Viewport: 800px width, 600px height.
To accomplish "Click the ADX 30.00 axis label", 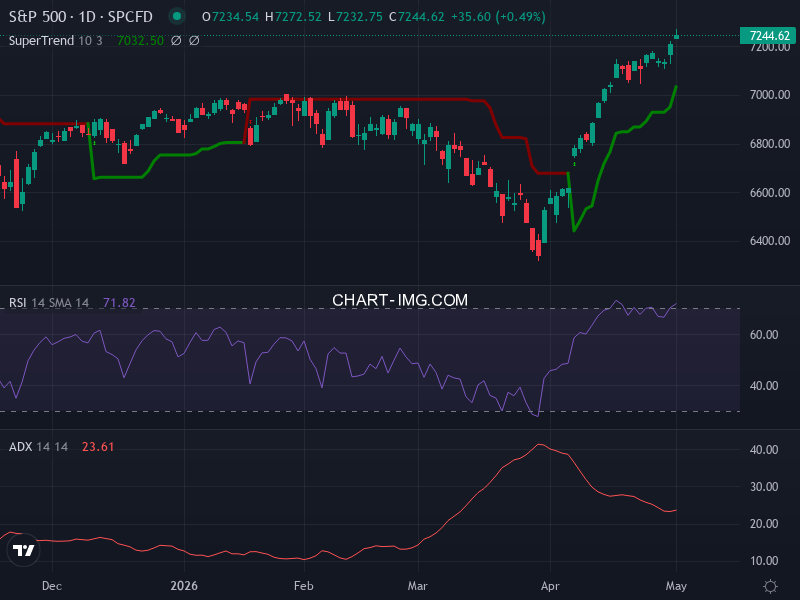I will point(764,487).
